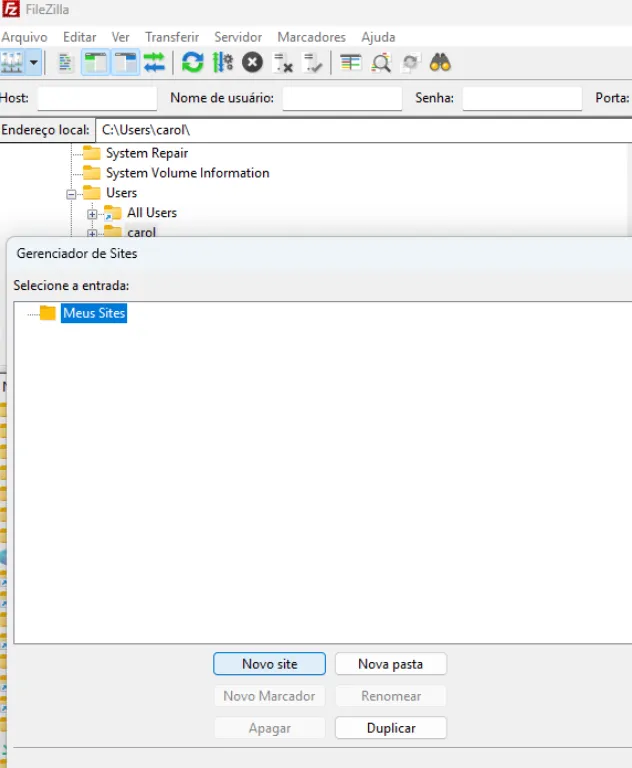Click the Nova pasta button
Screen dimensions: 632x768
[x=390, y=664]
